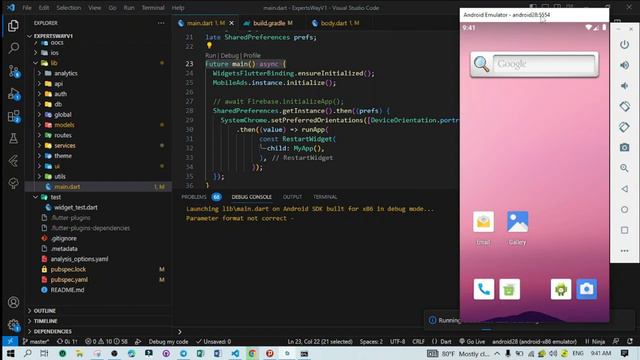The height and width of the screenshot is (360, 640).
Task: Open the Search view in activity bar
Action: tap(13, 48)
